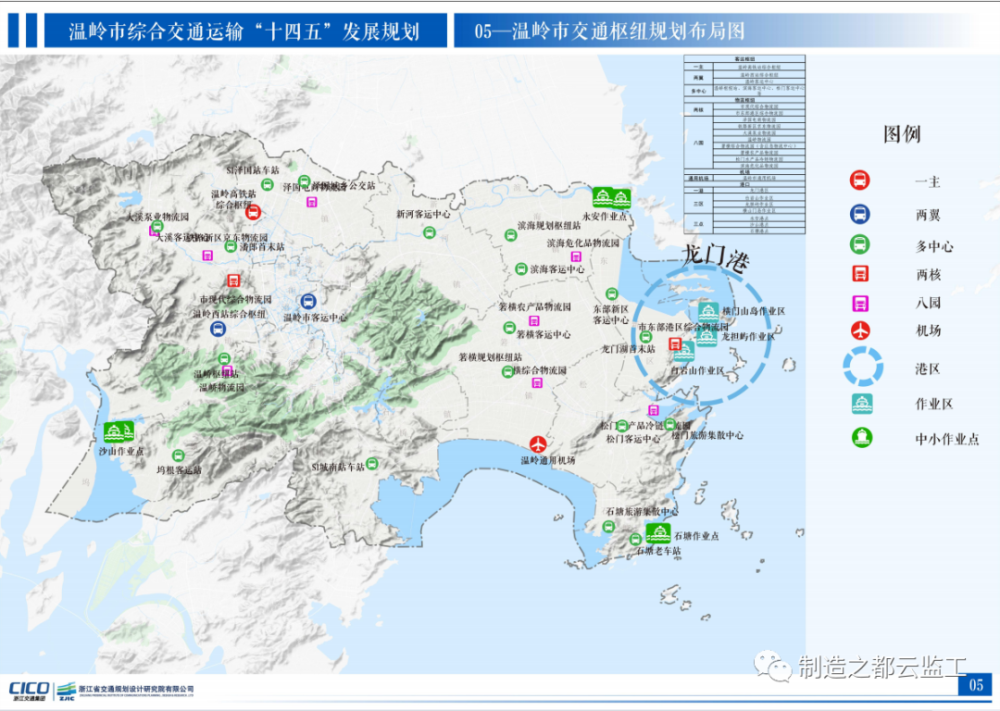
Task: Click the green 中小作业点 ship icon in the legend
Action: [x=862, y=437]
